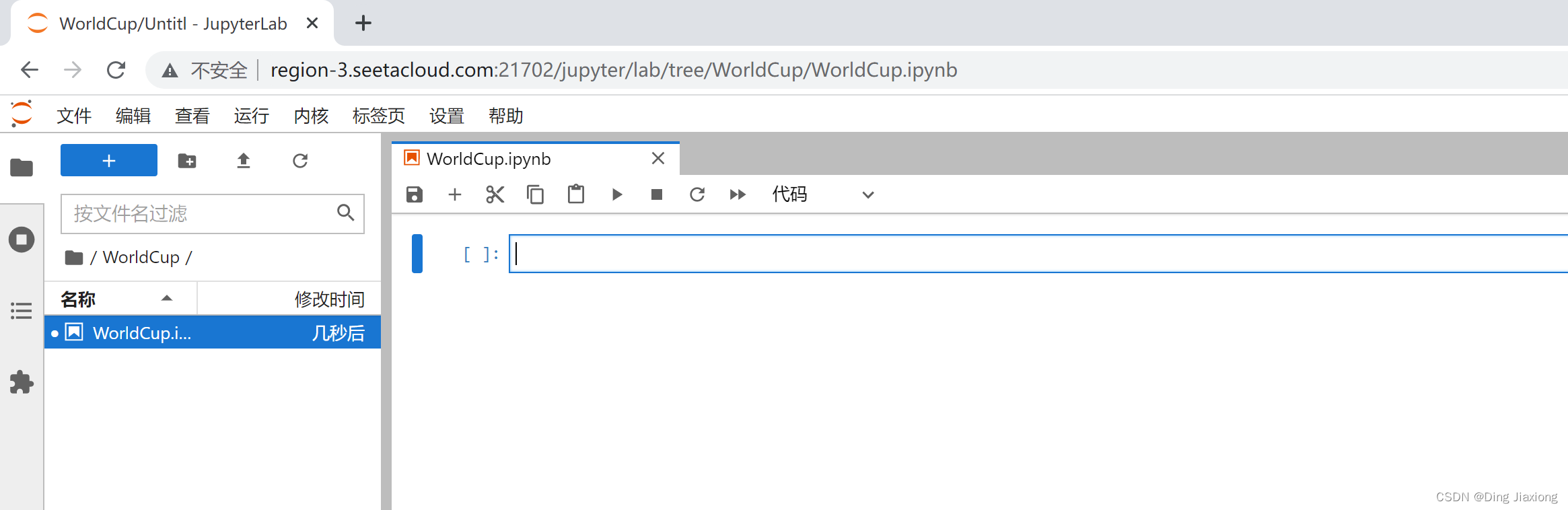Restart kernel and run all cells
The image size is (1568, 510).
pyautogui.click(x=738, y=194)
